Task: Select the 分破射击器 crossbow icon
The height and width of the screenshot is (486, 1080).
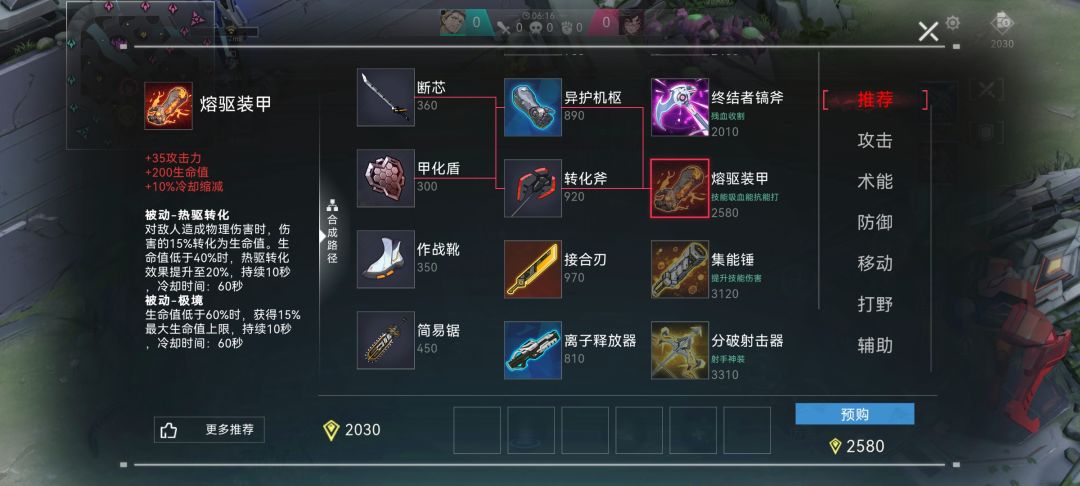Action: (680, 350)
